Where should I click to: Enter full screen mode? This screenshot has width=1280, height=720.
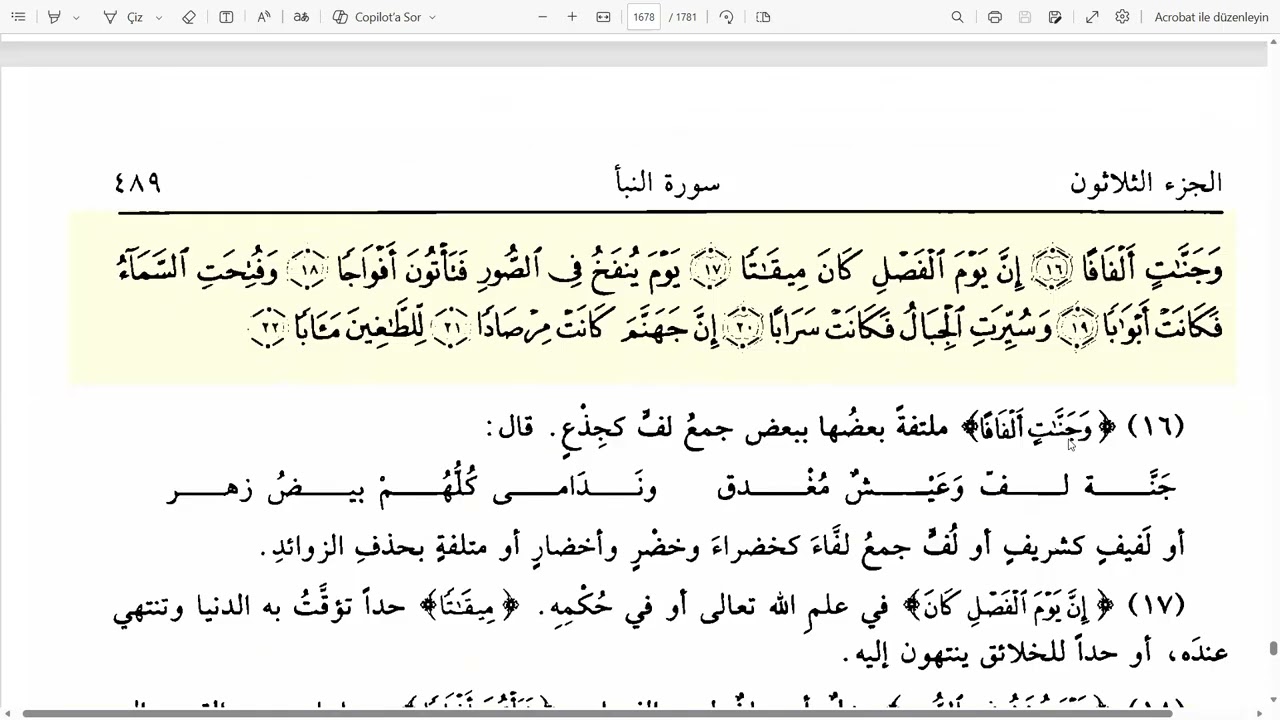(x=1093, y=17)
